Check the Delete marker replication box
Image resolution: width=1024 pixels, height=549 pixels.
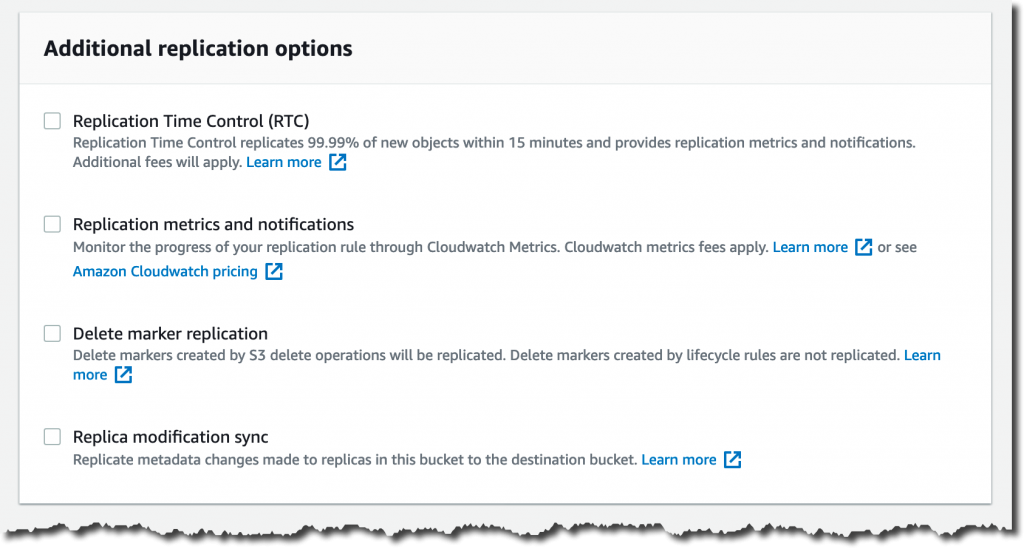pyautogui.click(x=52, y=334)
